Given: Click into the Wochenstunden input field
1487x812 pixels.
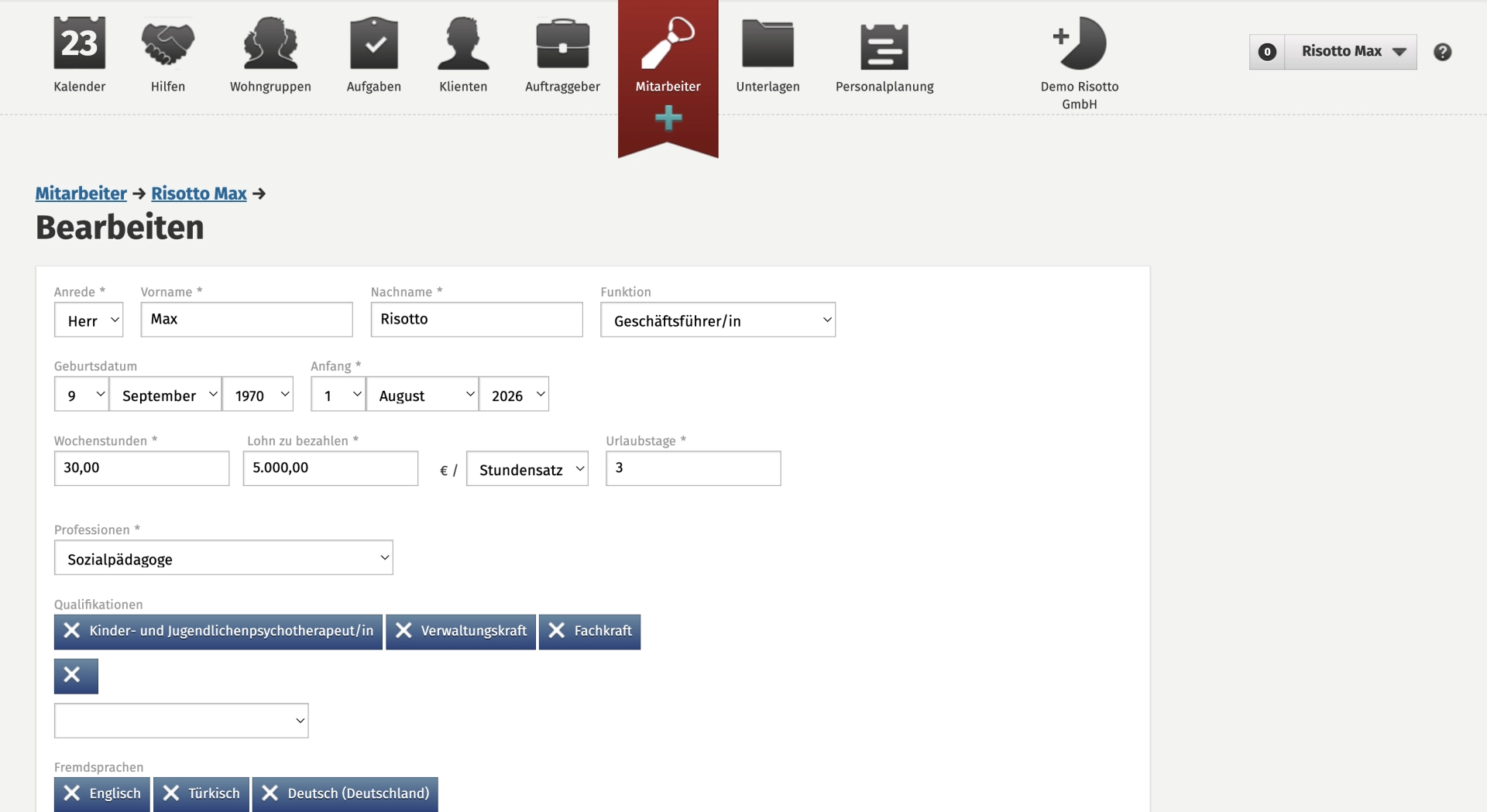Looking at the screenshot, I should pyautogui.click(x=142, y=468).
